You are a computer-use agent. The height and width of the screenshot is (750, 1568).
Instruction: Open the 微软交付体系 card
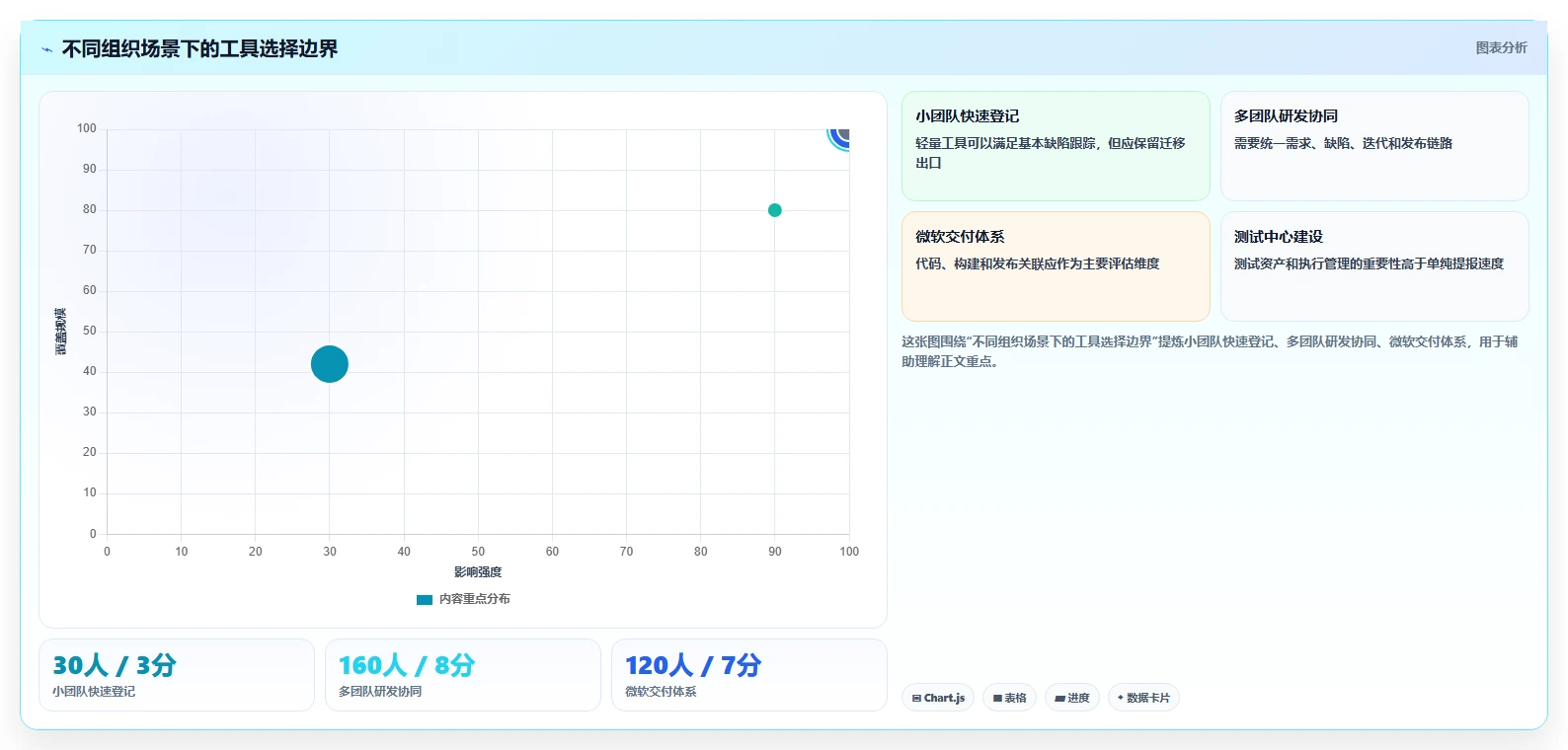tap(1056, 266)
